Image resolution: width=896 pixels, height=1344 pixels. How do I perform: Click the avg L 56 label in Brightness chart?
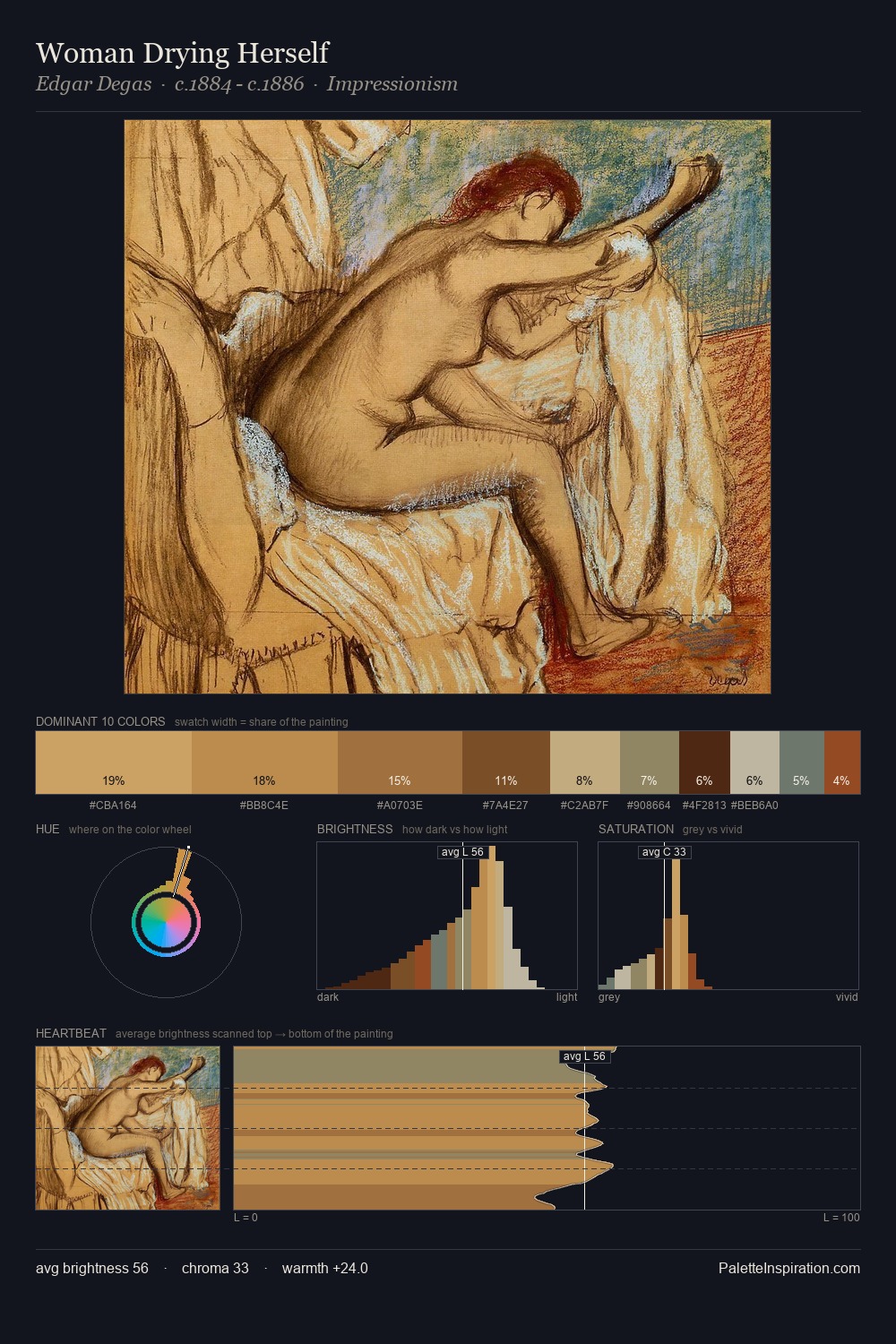point(462,852)
